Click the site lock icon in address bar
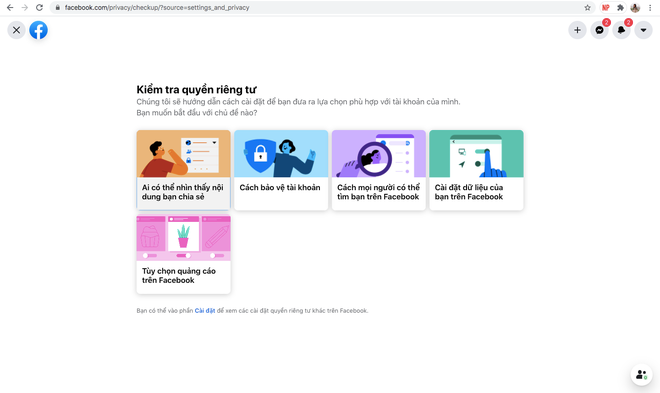This screenshot has height=393, width=660. (58, 8)
